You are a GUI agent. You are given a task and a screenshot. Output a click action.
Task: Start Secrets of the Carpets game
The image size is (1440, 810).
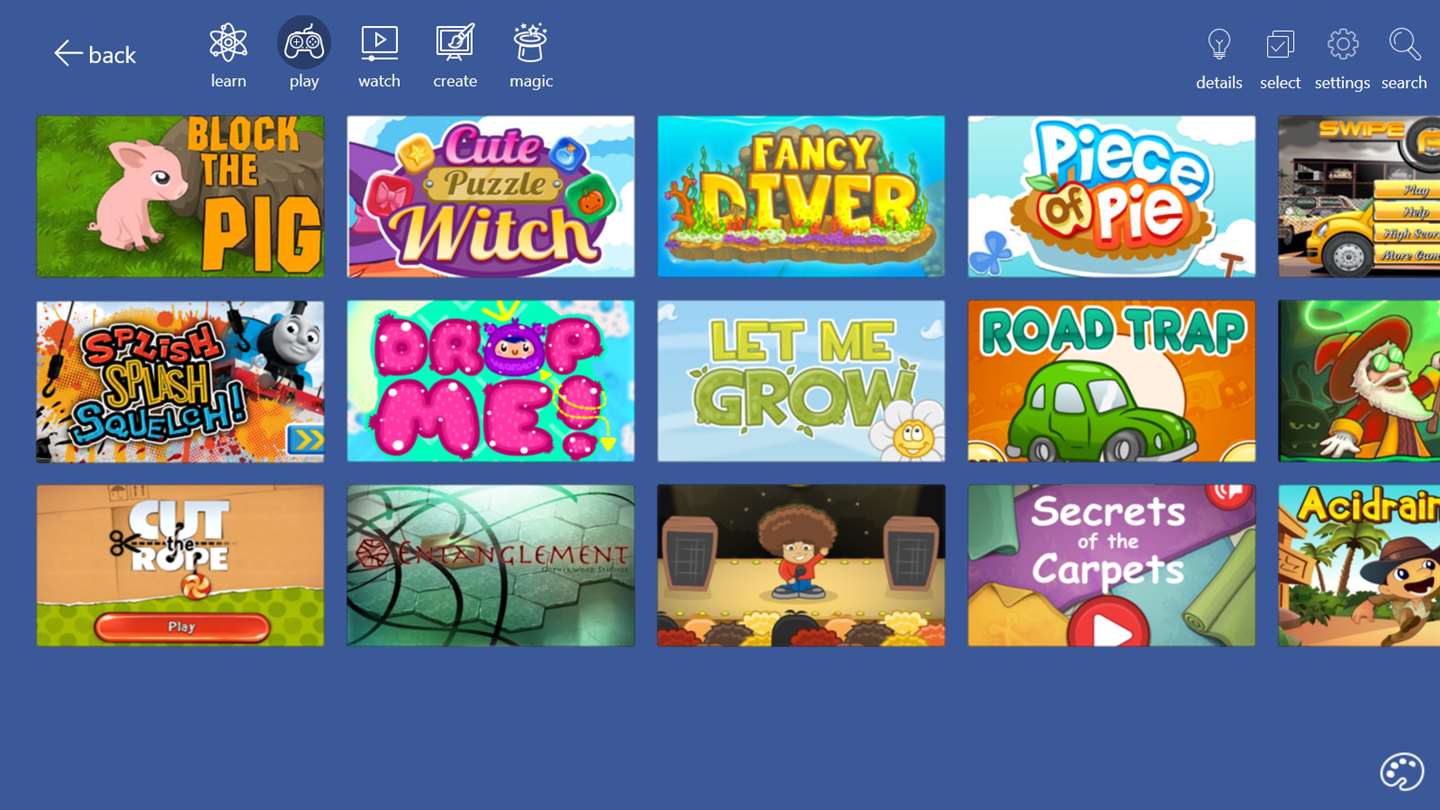tap(1112, 565)
